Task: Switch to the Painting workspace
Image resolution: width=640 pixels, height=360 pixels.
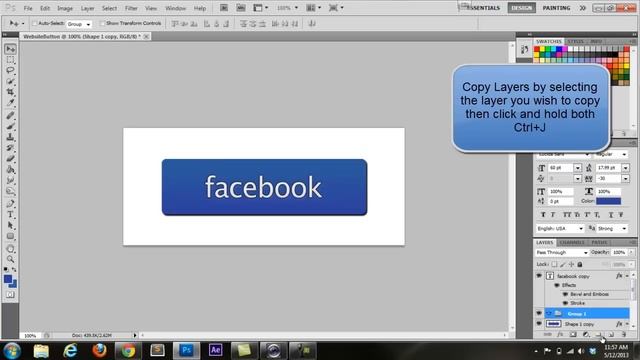Action: click(556, 8)
